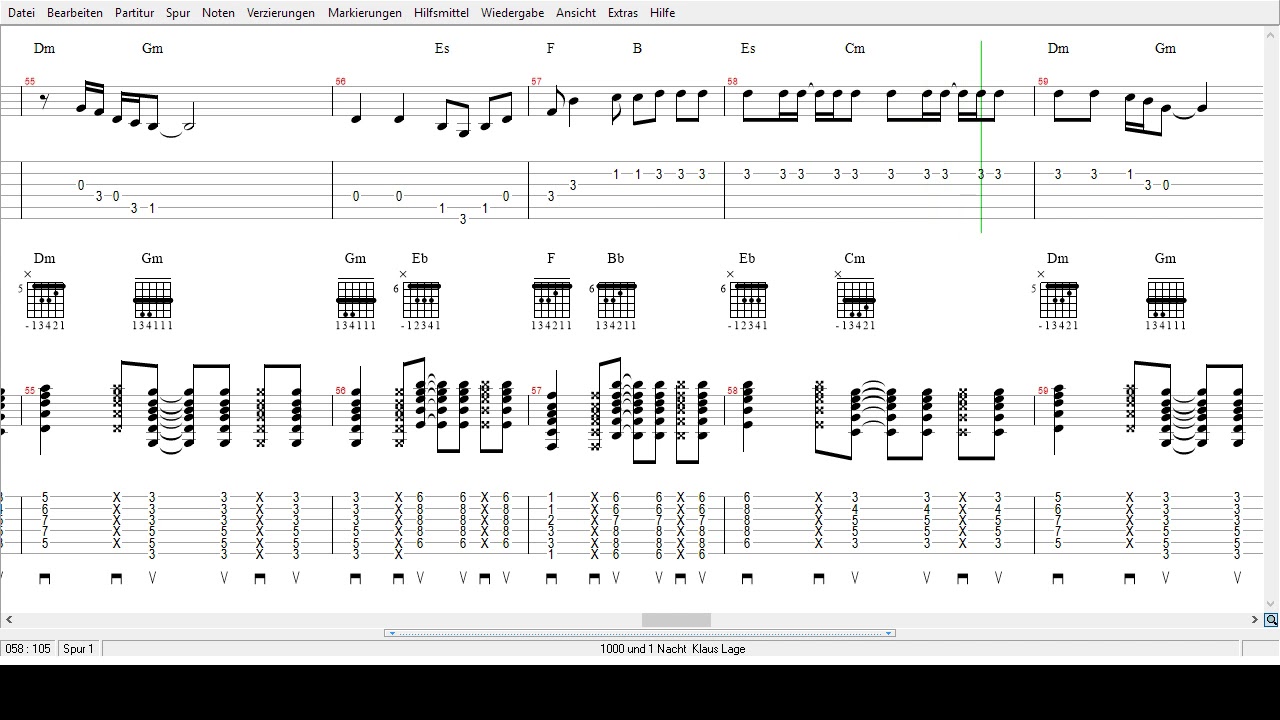Open the Bearbeiten menu
This screenshot has height=720, width=1280.
click(75, 13)
